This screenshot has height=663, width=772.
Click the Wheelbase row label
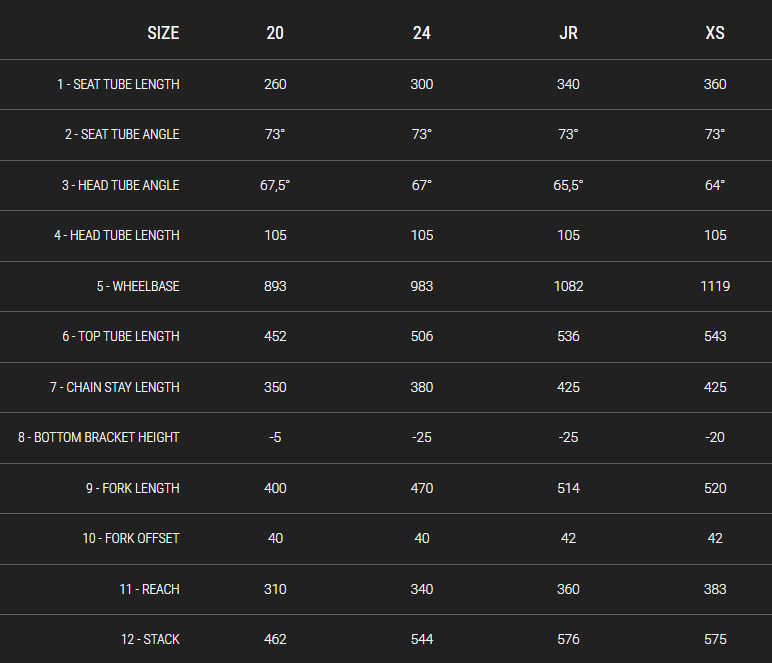pyautogui.click(x=138, y=286)
